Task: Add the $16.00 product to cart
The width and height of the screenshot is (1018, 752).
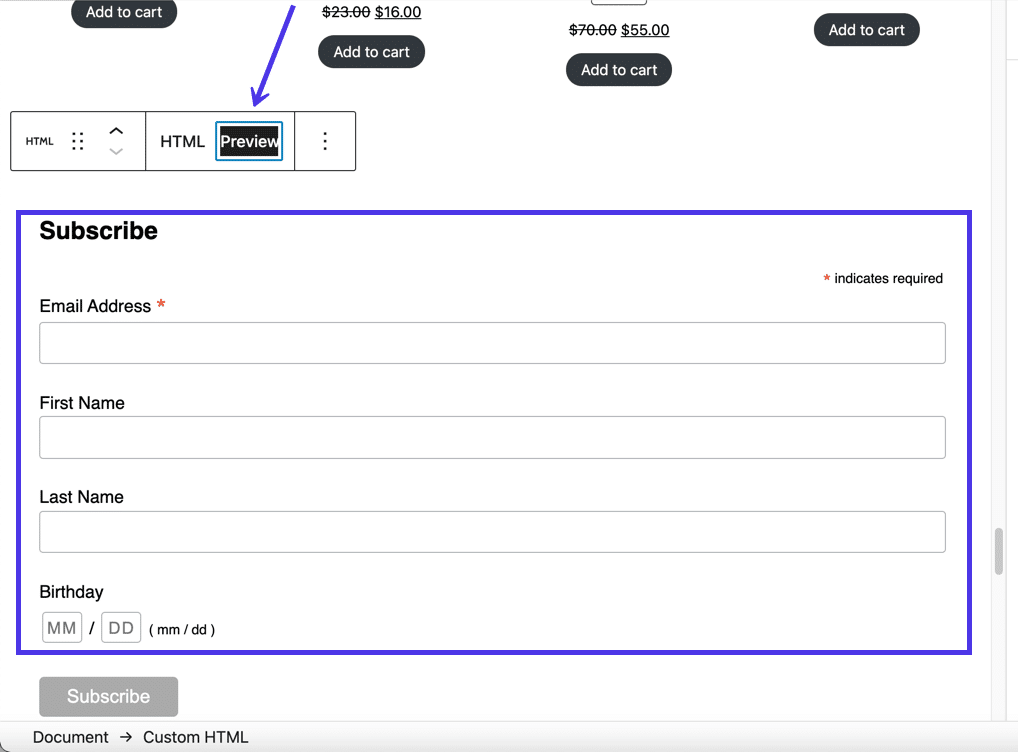Action: [371, 52]
